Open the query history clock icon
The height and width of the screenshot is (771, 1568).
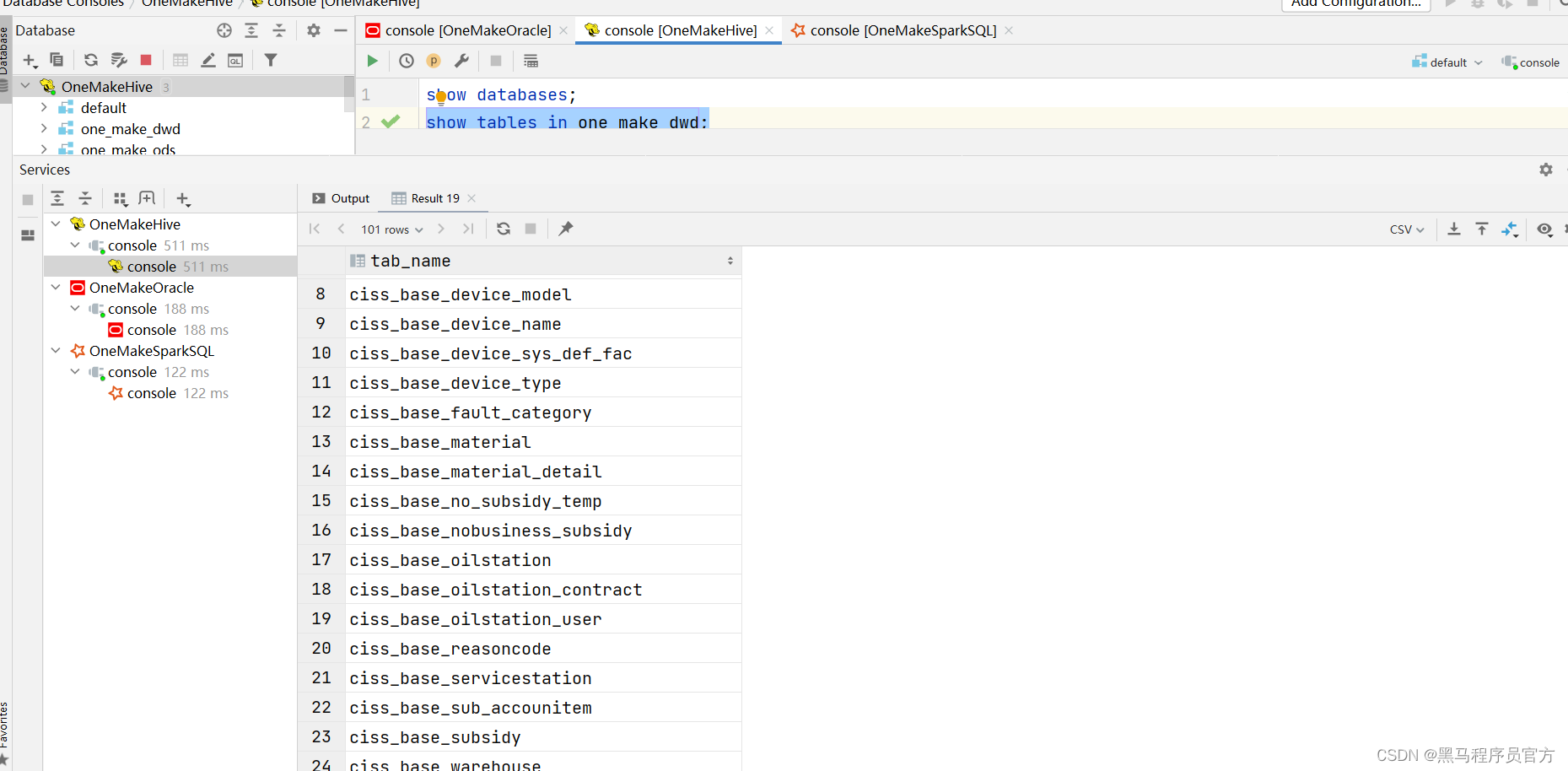(x=407, y=61)
